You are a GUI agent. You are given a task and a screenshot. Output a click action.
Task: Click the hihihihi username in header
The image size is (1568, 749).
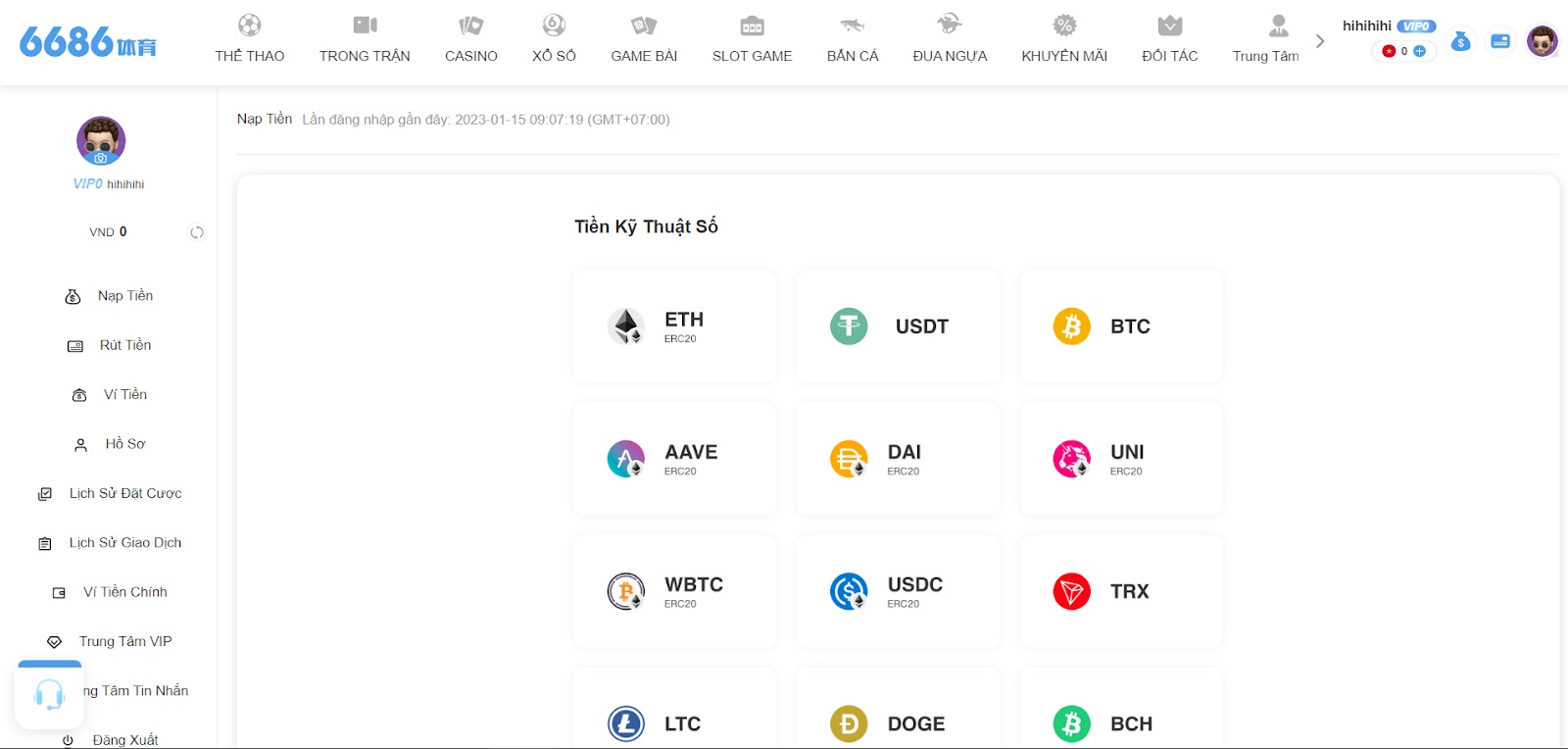pos(1367,25)
